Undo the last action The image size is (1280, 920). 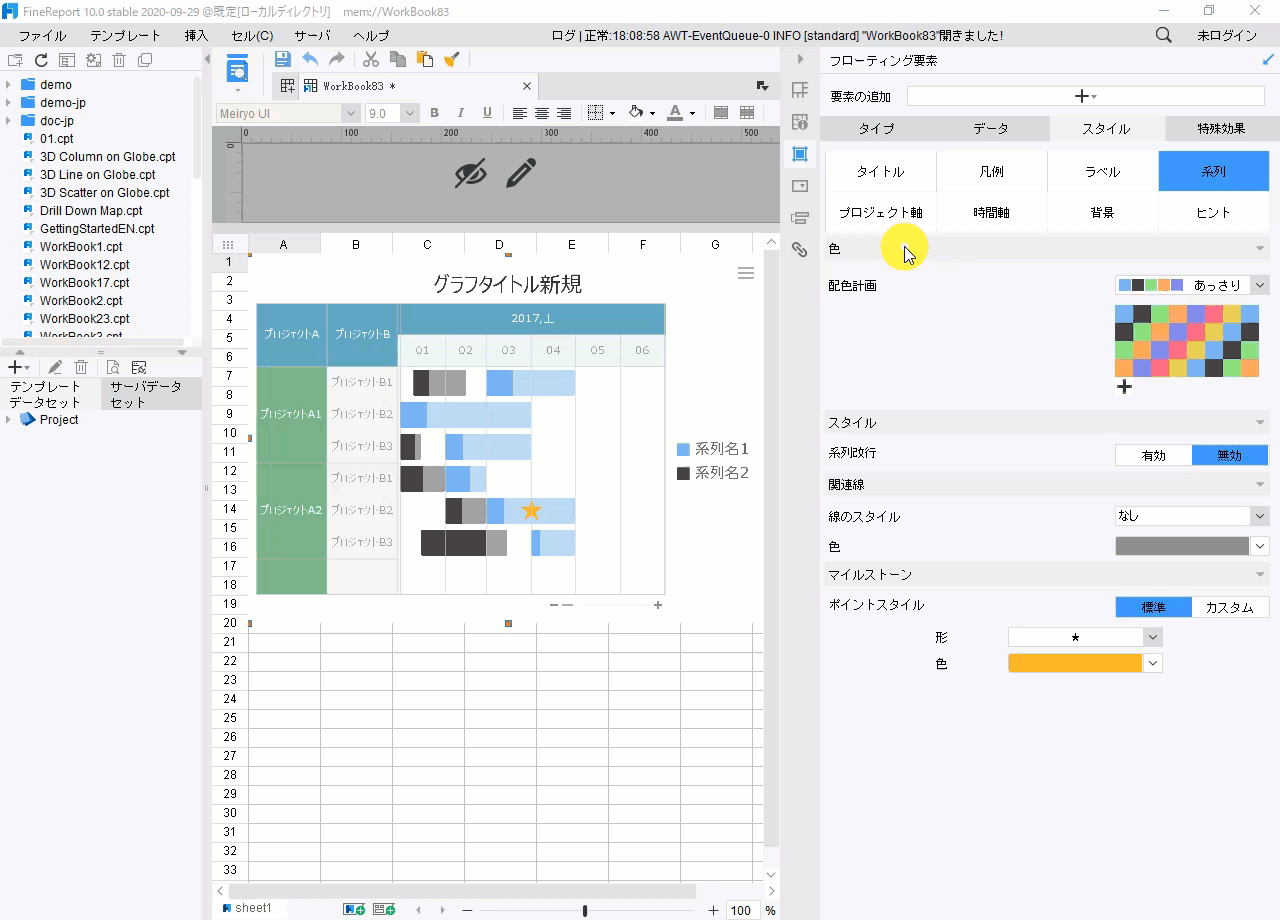pyautogui.click(x=310, y=60)
